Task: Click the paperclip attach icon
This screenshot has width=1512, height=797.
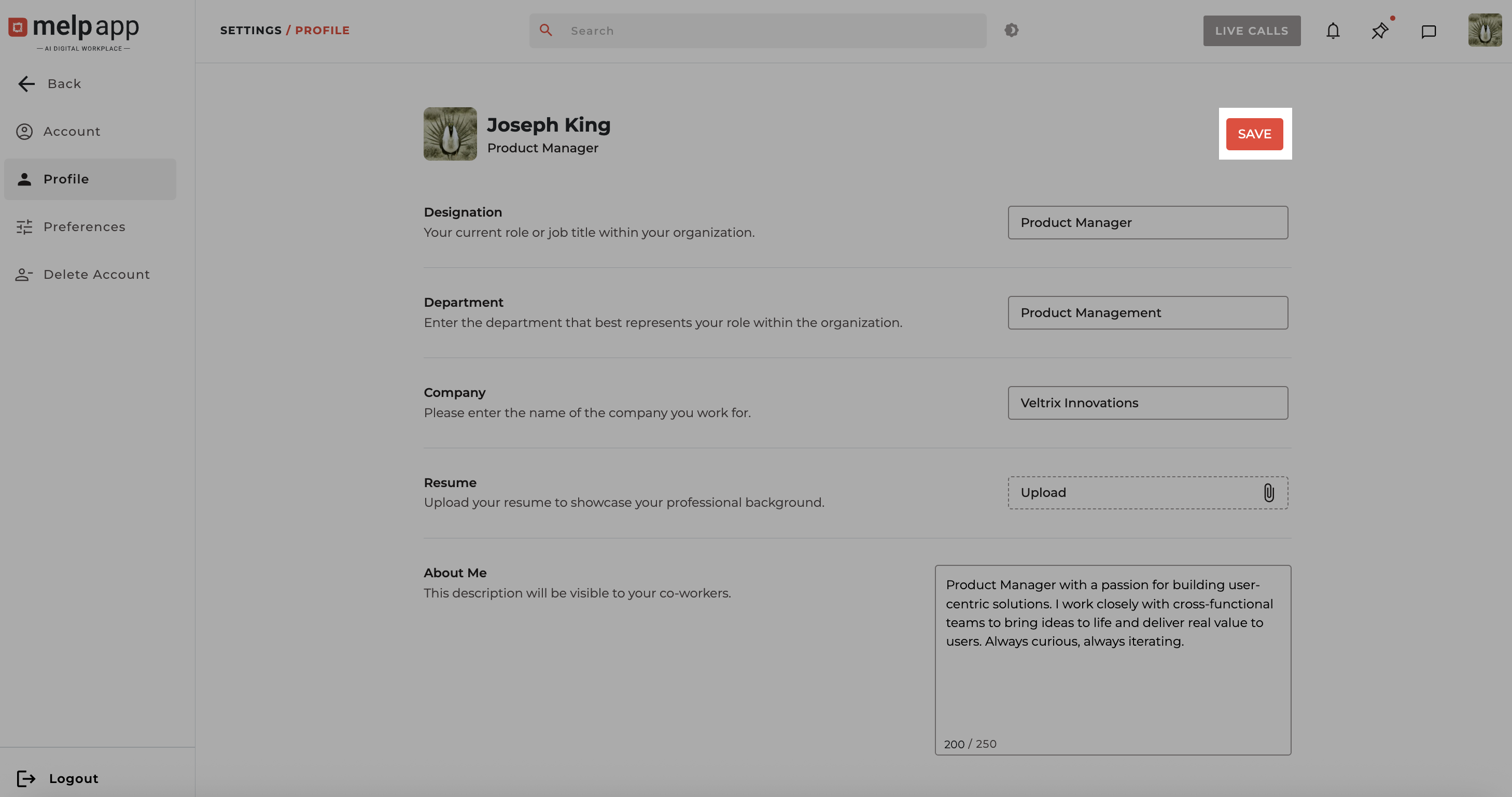Action: click(1268, 493)
